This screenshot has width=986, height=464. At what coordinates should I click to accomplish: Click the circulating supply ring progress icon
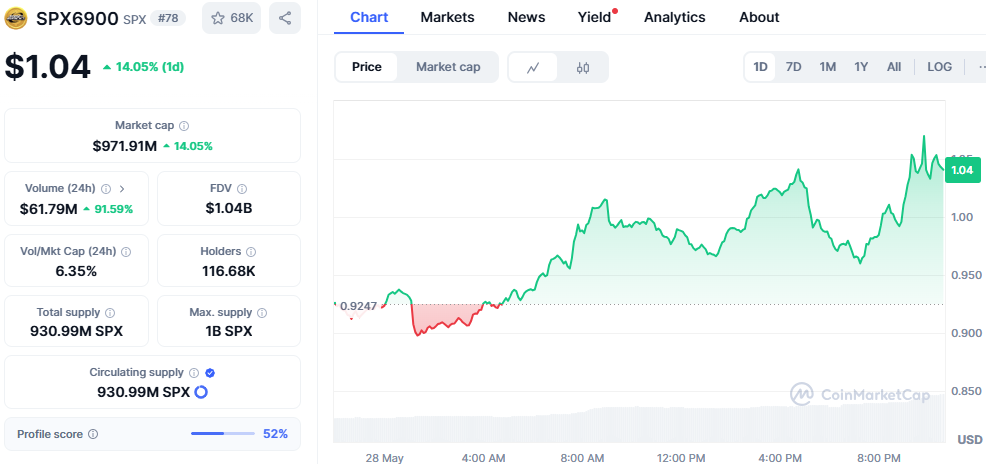(x=201, y=392)
